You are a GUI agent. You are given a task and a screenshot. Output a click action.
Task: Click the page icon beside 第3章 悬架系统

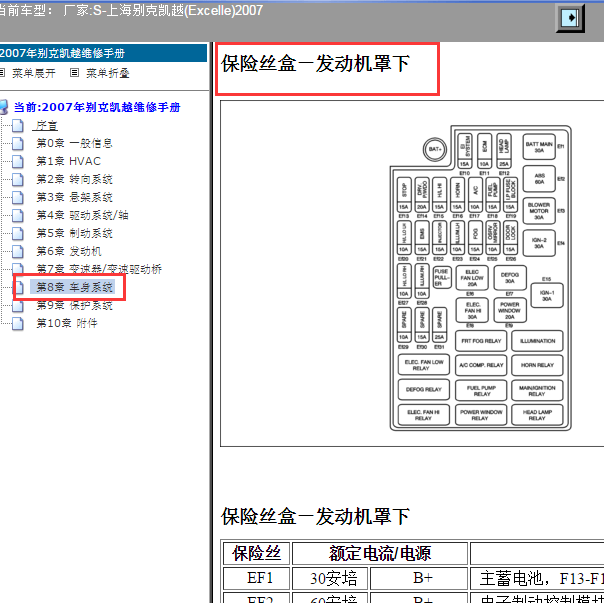click(18, 197)
